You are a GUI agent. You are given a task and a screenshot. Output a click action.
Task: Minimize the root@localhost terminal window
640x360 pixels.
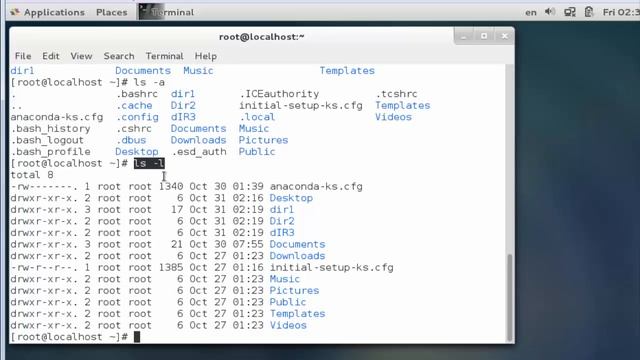464,36
